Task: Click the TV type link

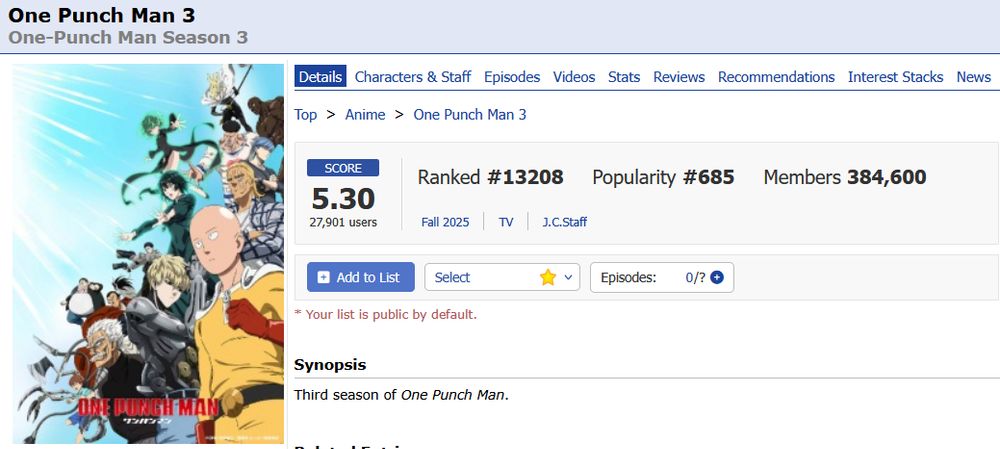Action: tap(506, 222)
